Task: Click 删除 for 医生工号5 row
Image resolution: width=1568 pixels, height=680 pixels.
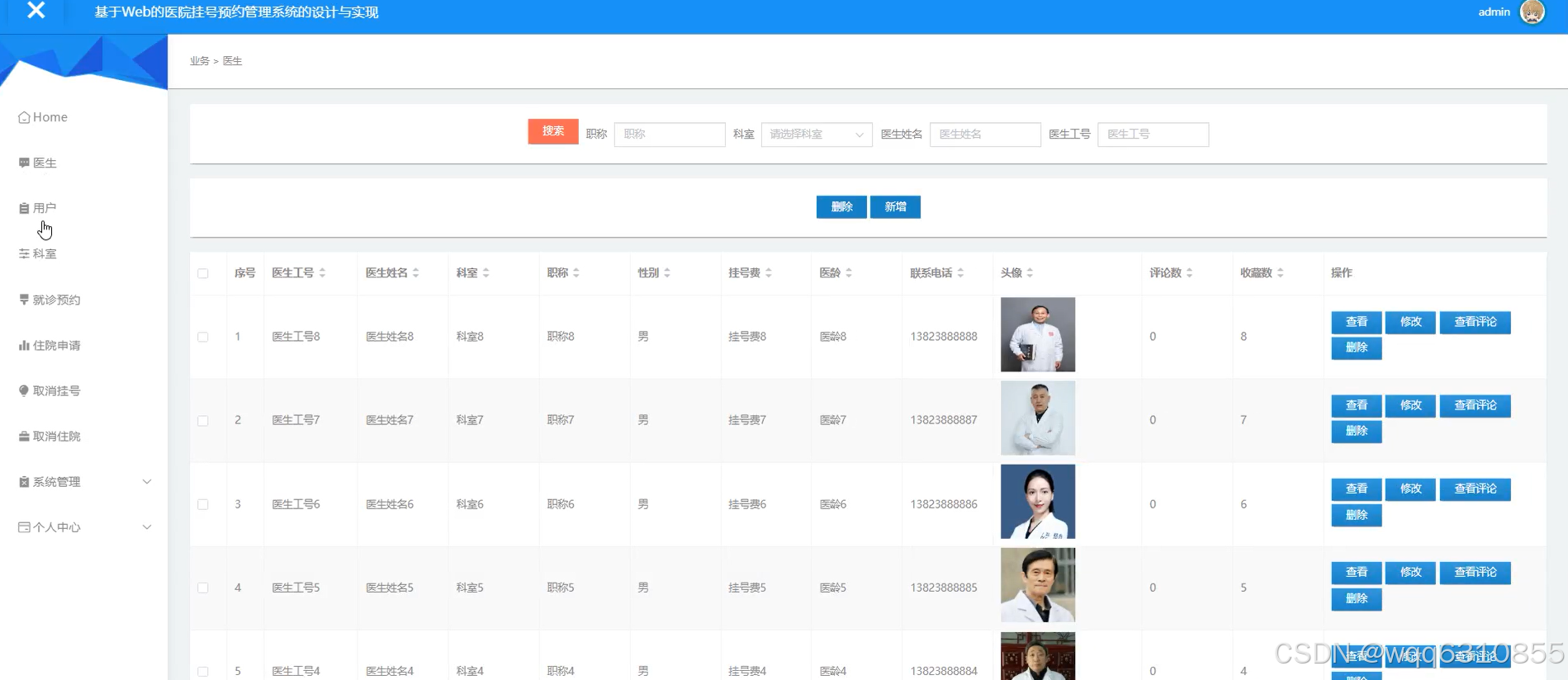Action: point(1357,598)
